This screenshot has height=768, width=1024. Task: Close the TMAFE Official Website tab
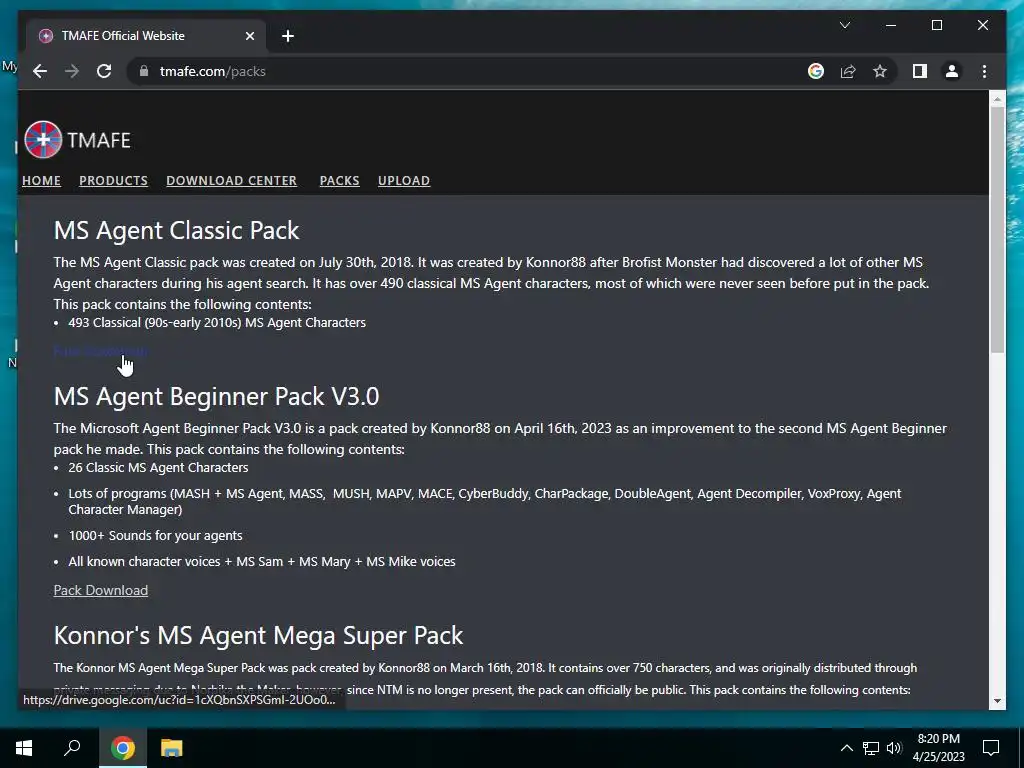(x=249, y=36)
